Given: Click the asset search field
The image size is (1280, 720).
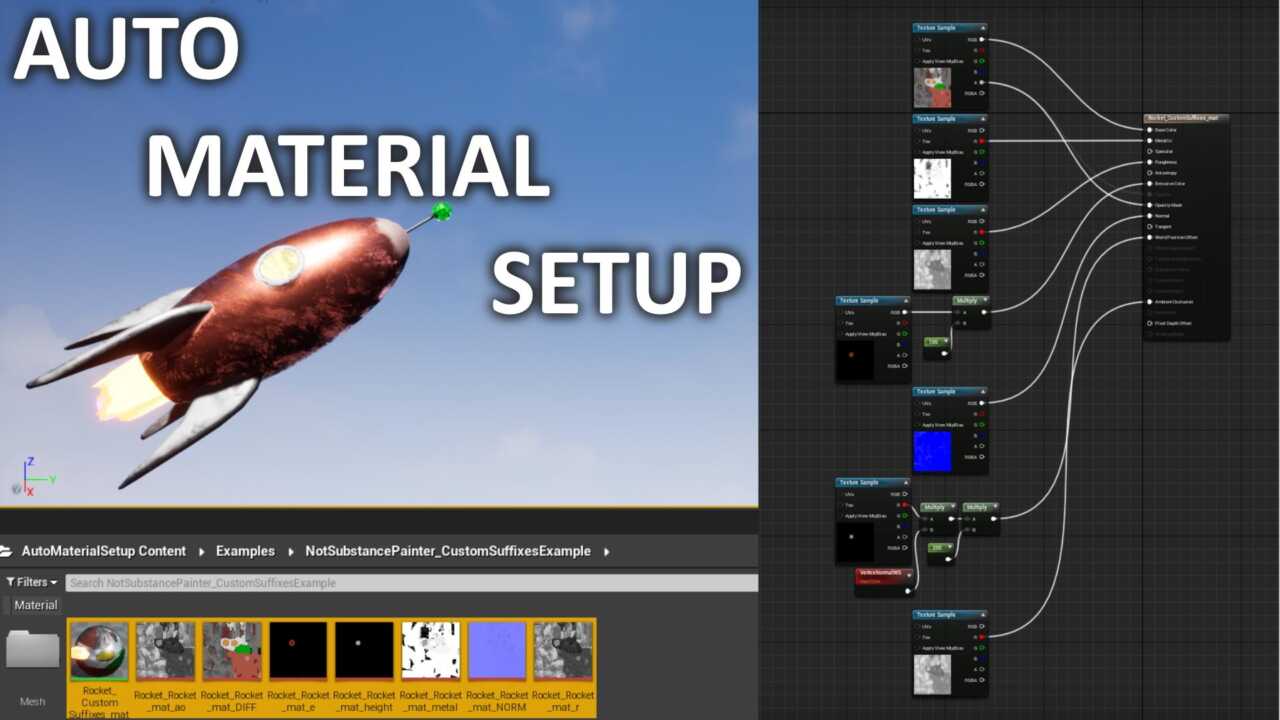Looking at the screenshot, I should click(411, 583).
